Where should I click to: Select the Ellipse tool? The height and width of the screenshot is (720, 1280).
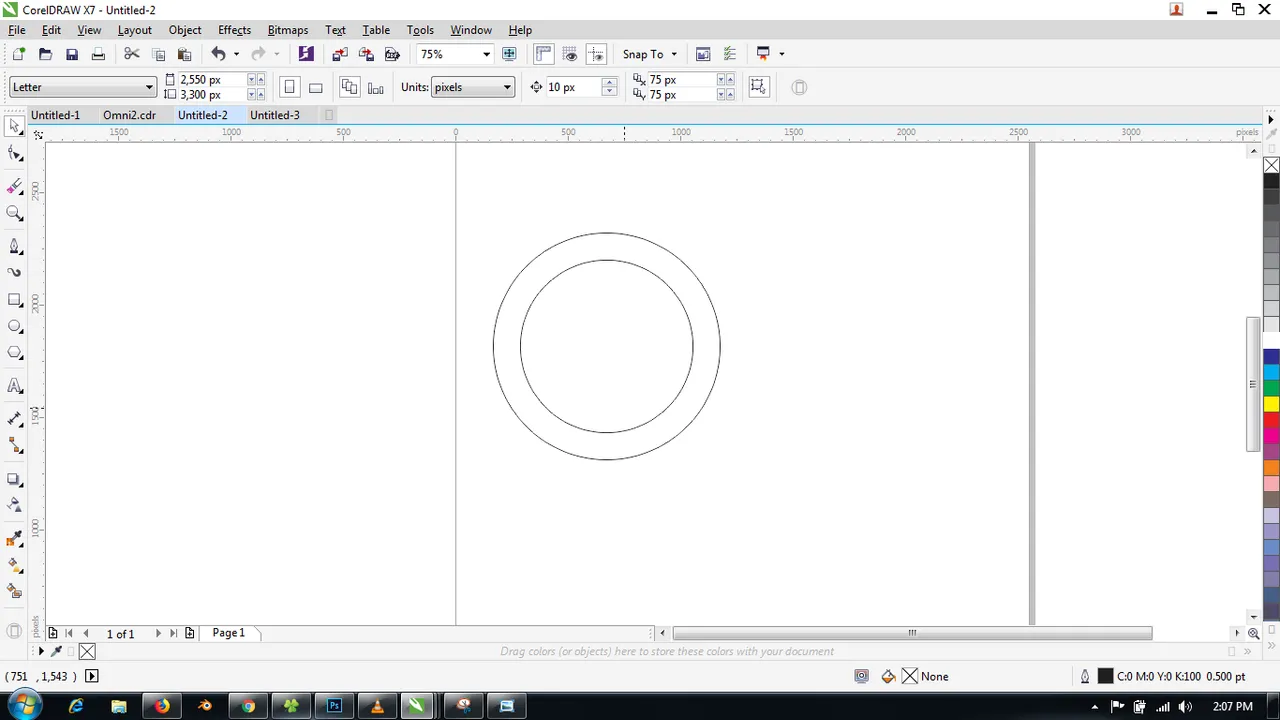(x=15, y=326)
